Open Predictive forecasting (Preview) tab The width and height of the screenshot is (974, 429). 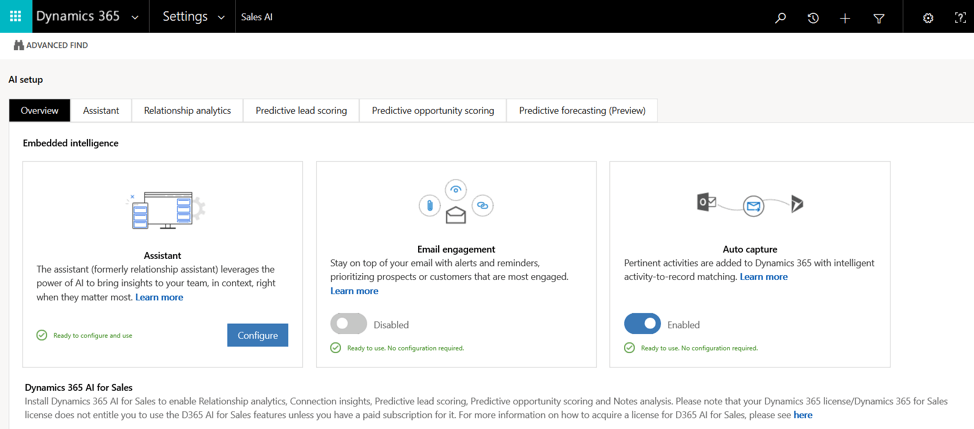pos(582,111)
